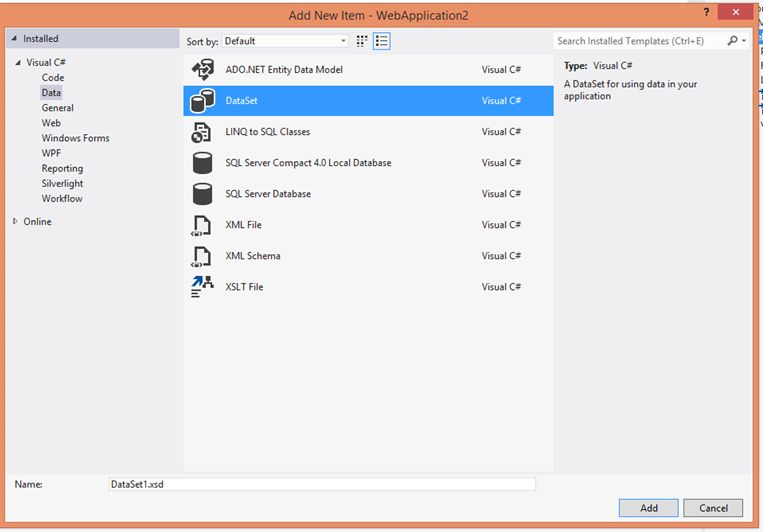Click the XML Schema icon

201,257
